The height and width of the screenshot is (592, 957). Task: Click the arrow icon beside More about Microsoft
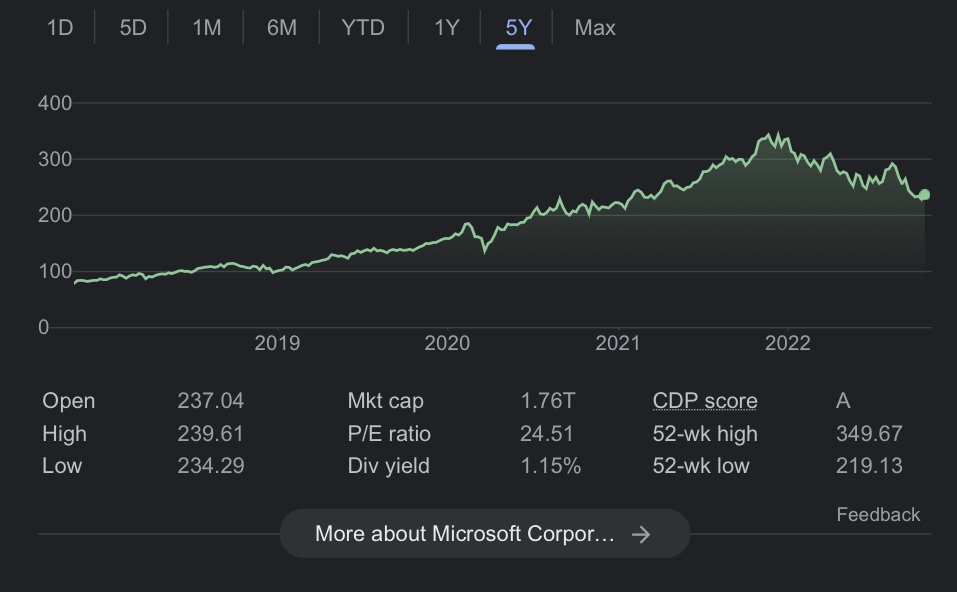click(641, 534)
